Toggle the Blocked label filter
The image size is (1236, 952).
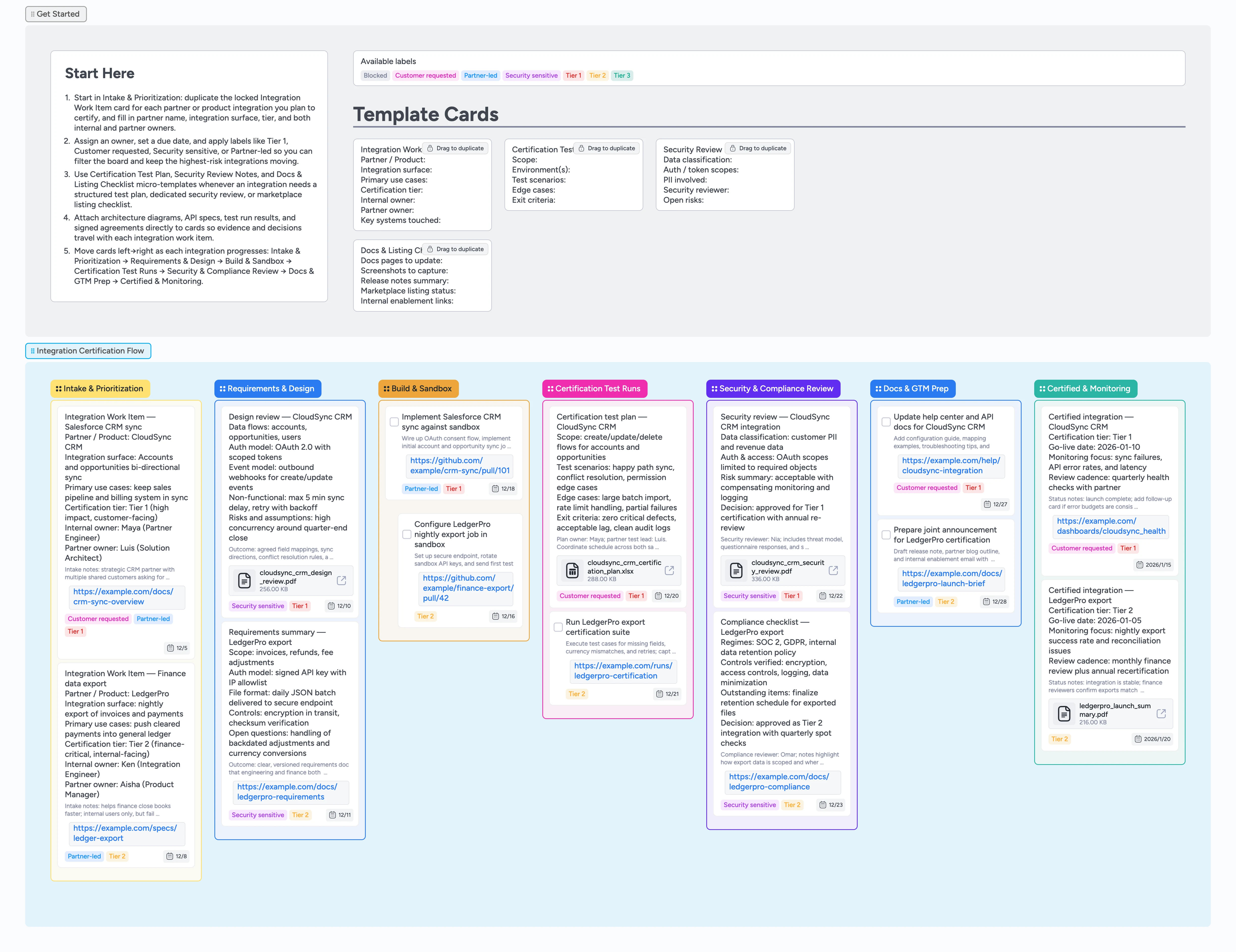pos(375,75)
